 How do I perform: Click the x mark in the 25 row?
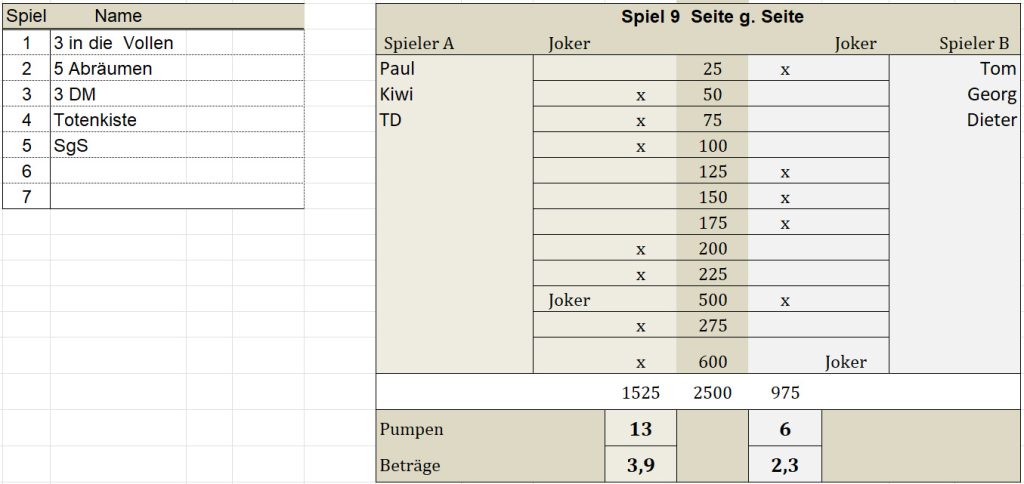(785, 70)
